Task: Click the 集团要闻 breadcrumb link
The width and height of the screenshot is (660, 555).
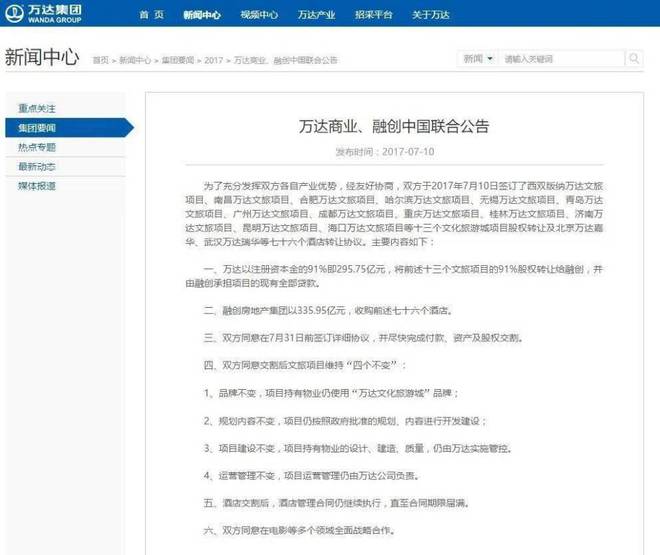Action: pos(178,60)
